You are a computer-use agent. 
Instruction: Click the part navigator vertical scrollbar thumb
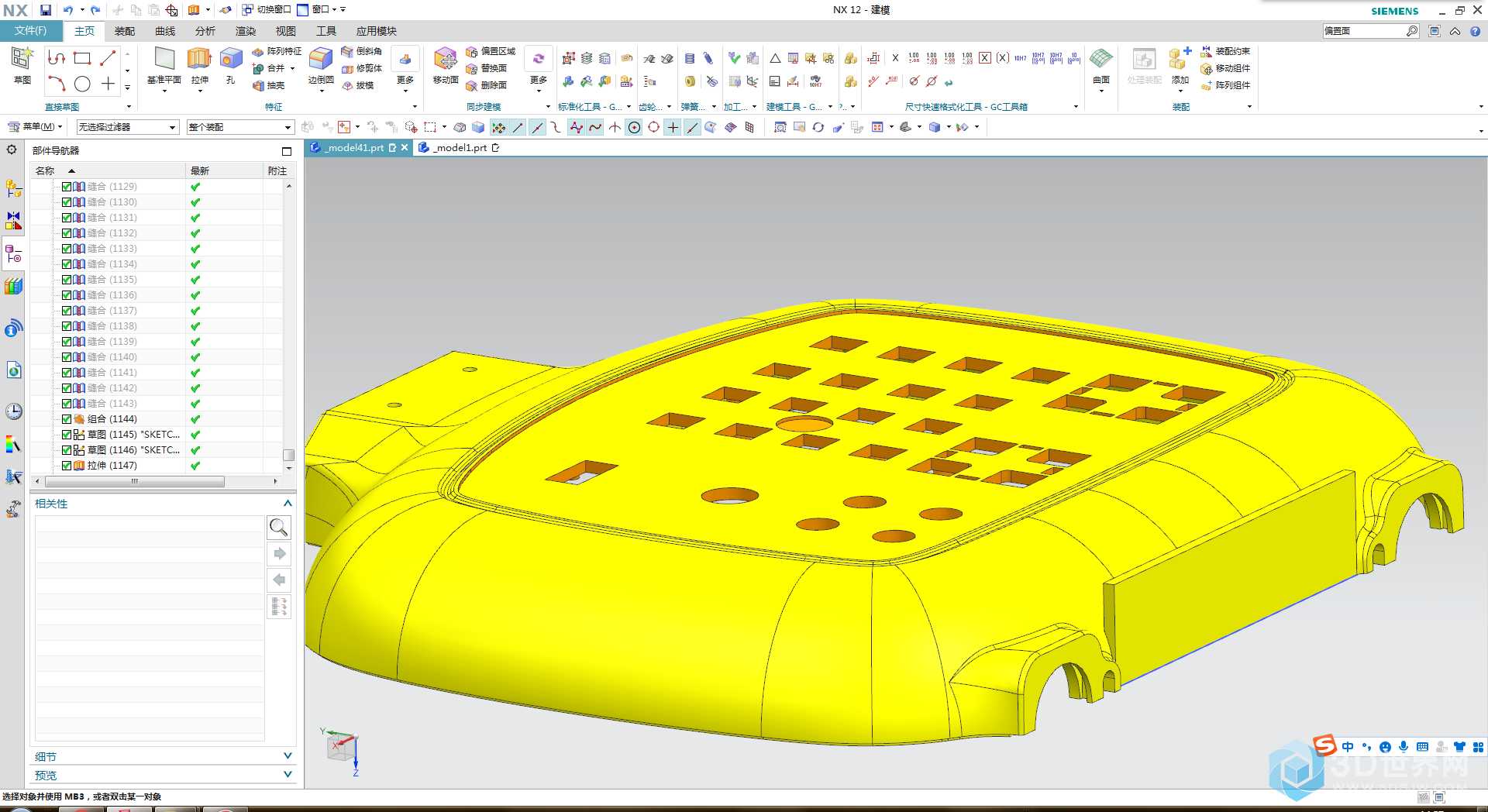288,455
